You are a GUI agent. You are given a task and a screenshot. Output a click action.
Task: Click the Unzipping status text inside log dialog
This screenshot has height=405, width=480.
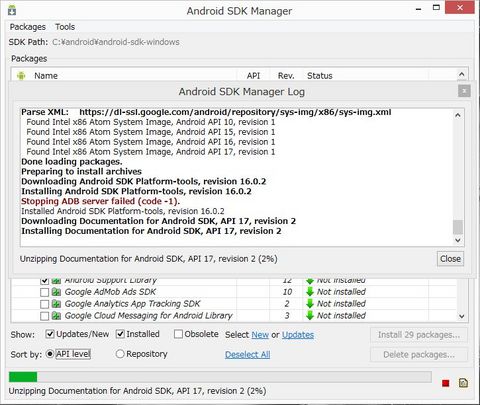pos(149,259)
